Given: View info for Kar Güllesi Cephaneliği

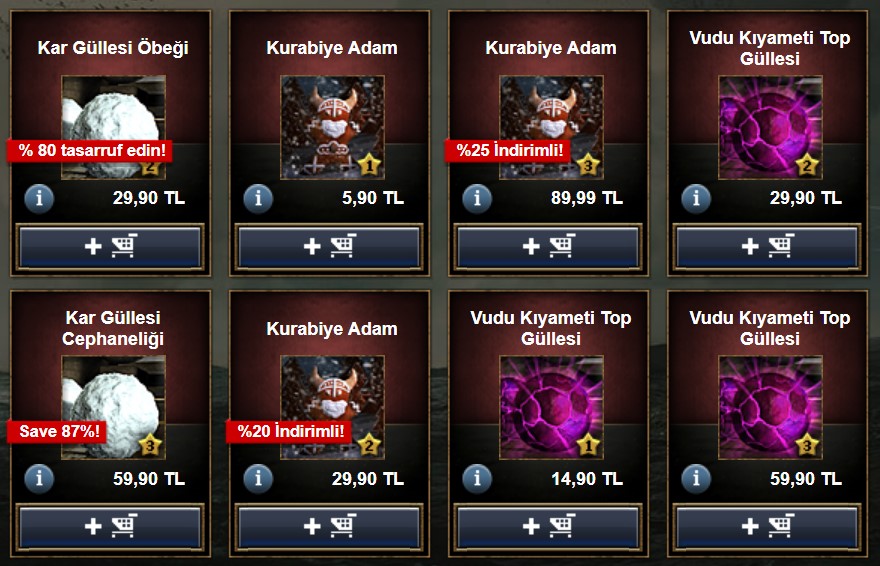Looking at the screenshot, I should pyautogui.click(x=39, y=478).
